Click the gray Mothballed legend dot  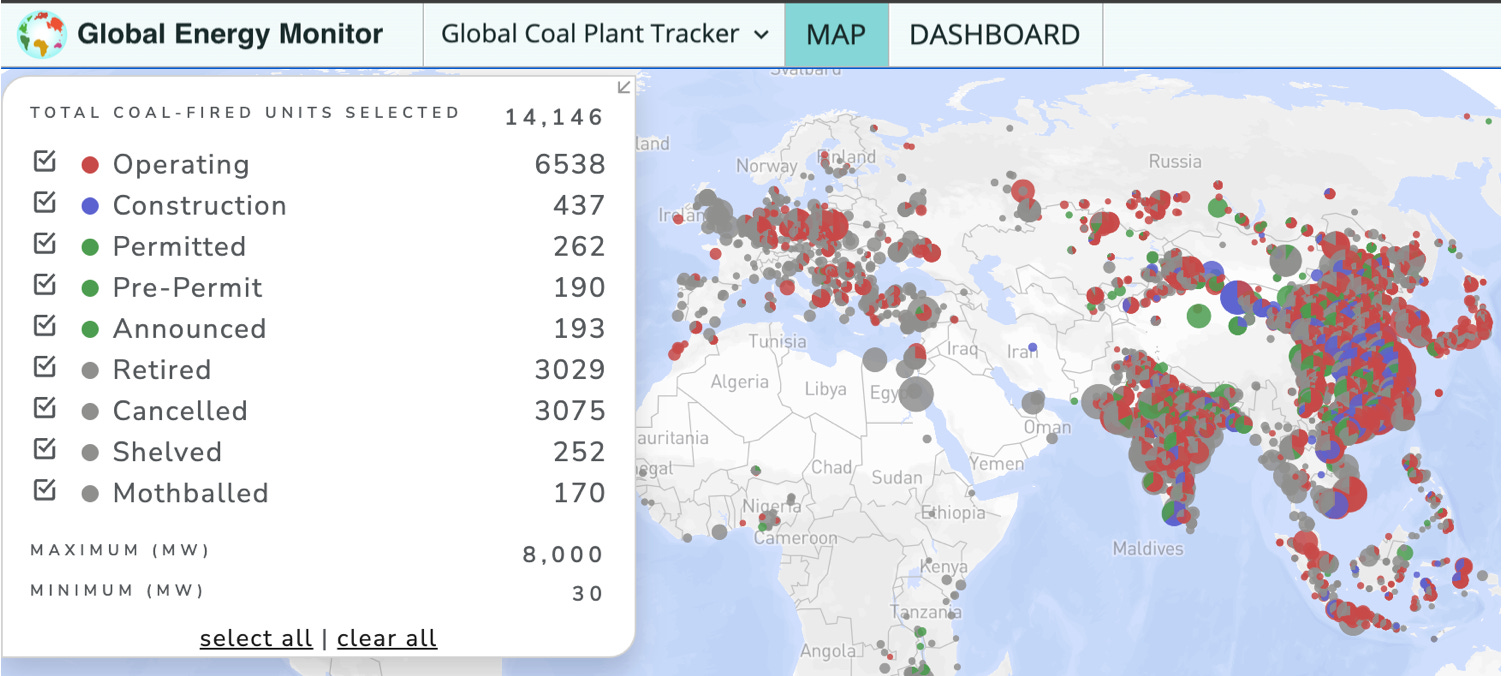90,493
